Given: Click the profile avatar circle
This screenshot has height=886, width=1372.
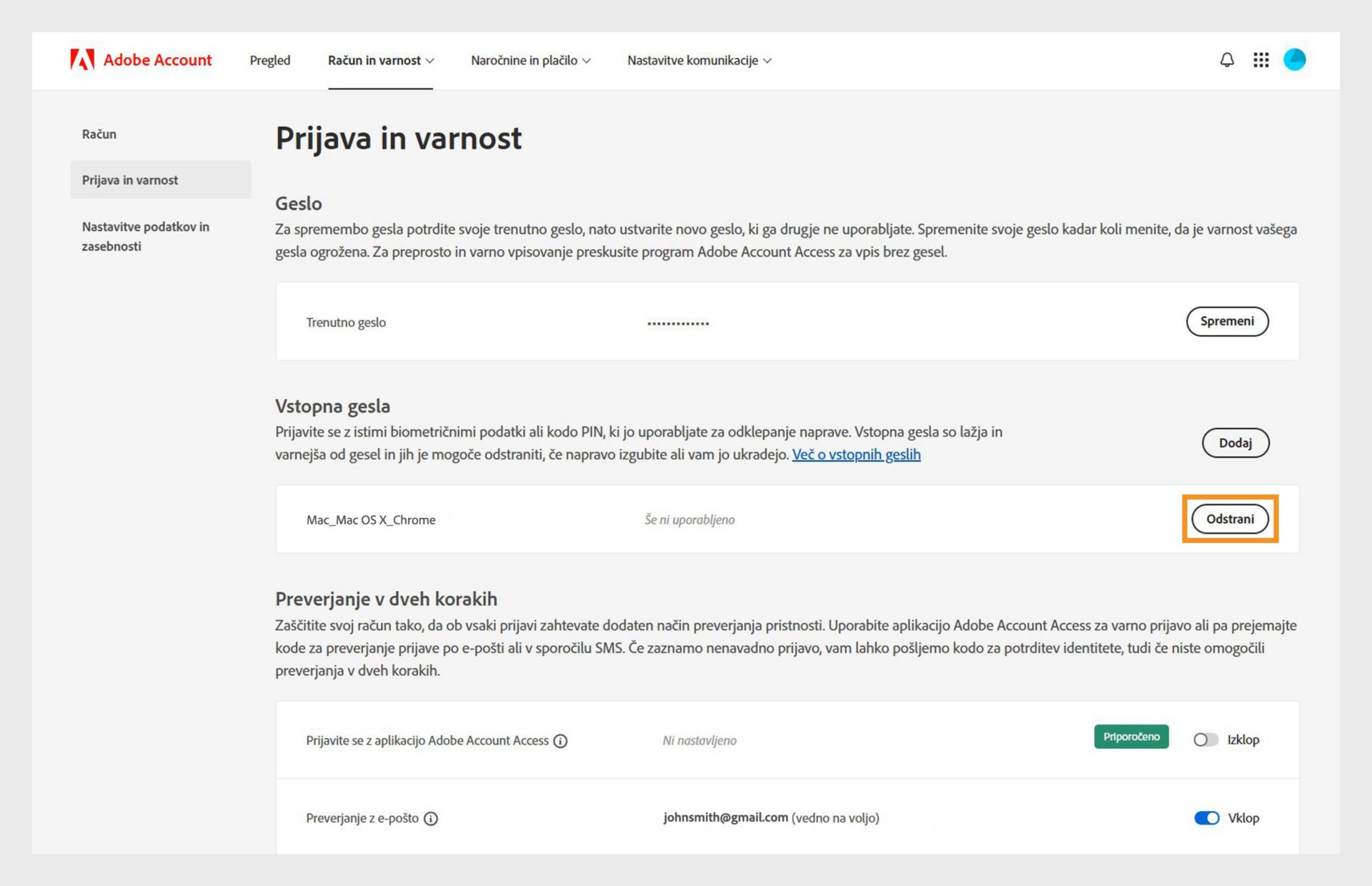Looking at the screenshot, I should [1294, 60].
